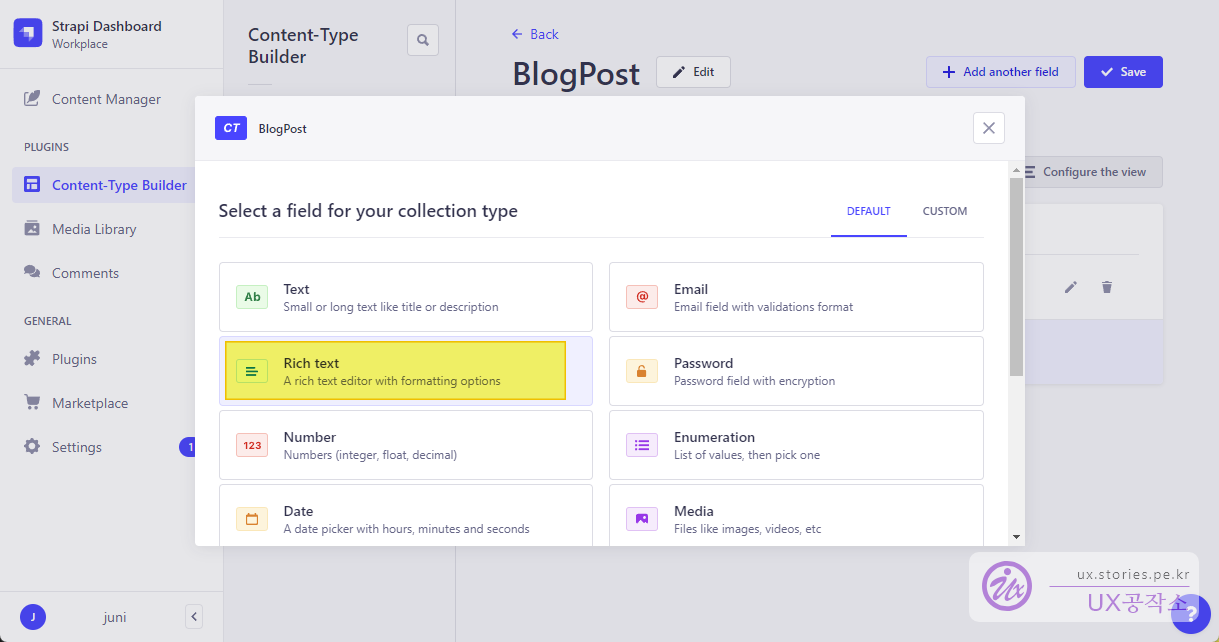
Task: Pick the Date field type
Action: pyautogui.click(x=406, y=515)
